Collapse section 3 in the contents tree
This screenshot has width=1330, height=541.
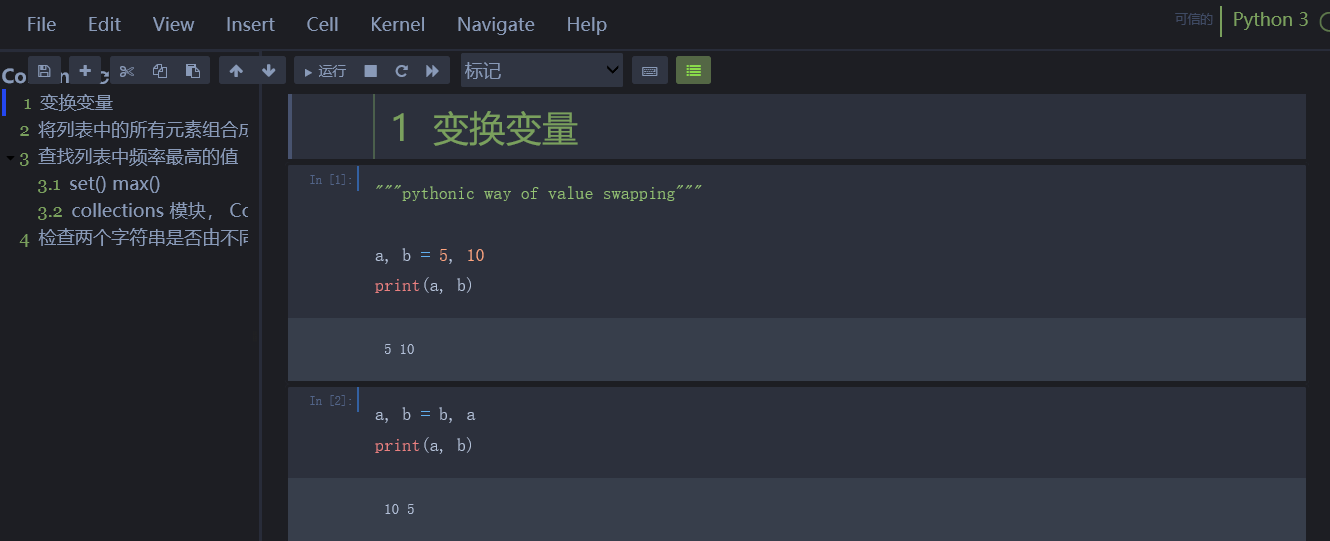(x=10, y=158)
